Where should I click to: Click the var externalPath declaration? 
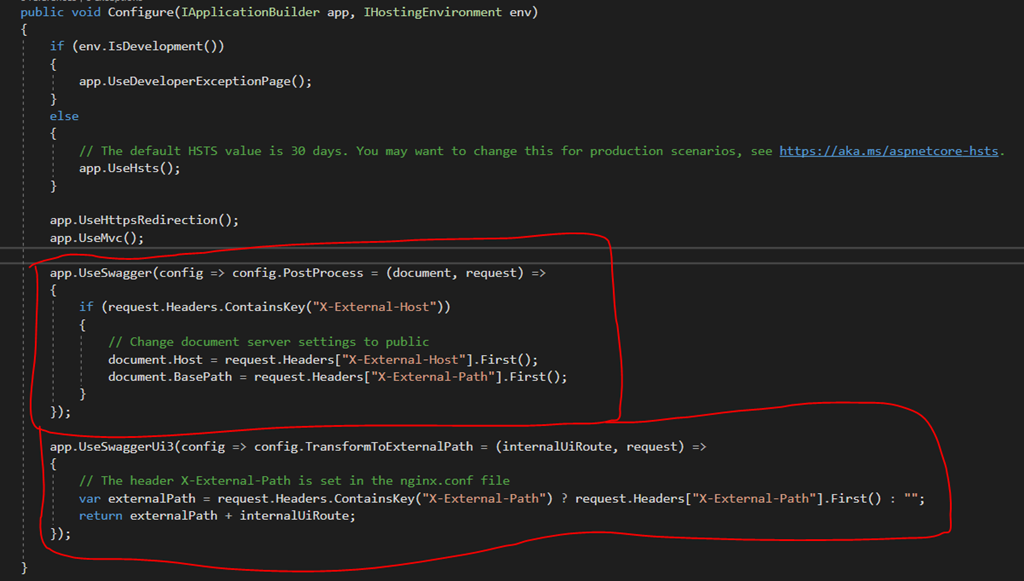click(x=137, y=499)
